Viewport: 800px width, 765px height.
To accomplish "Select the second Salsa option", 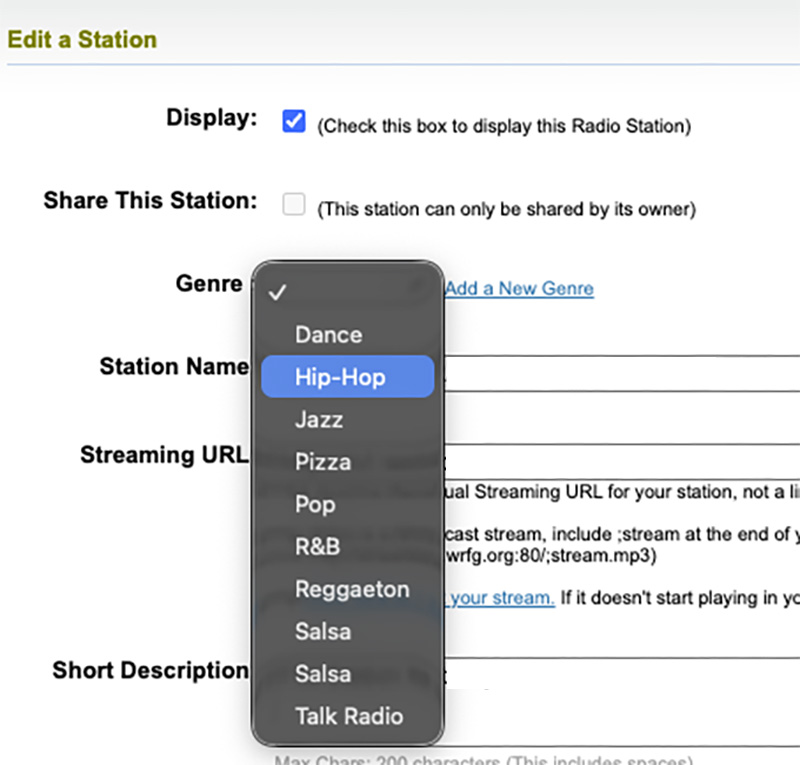I will 347,674.
